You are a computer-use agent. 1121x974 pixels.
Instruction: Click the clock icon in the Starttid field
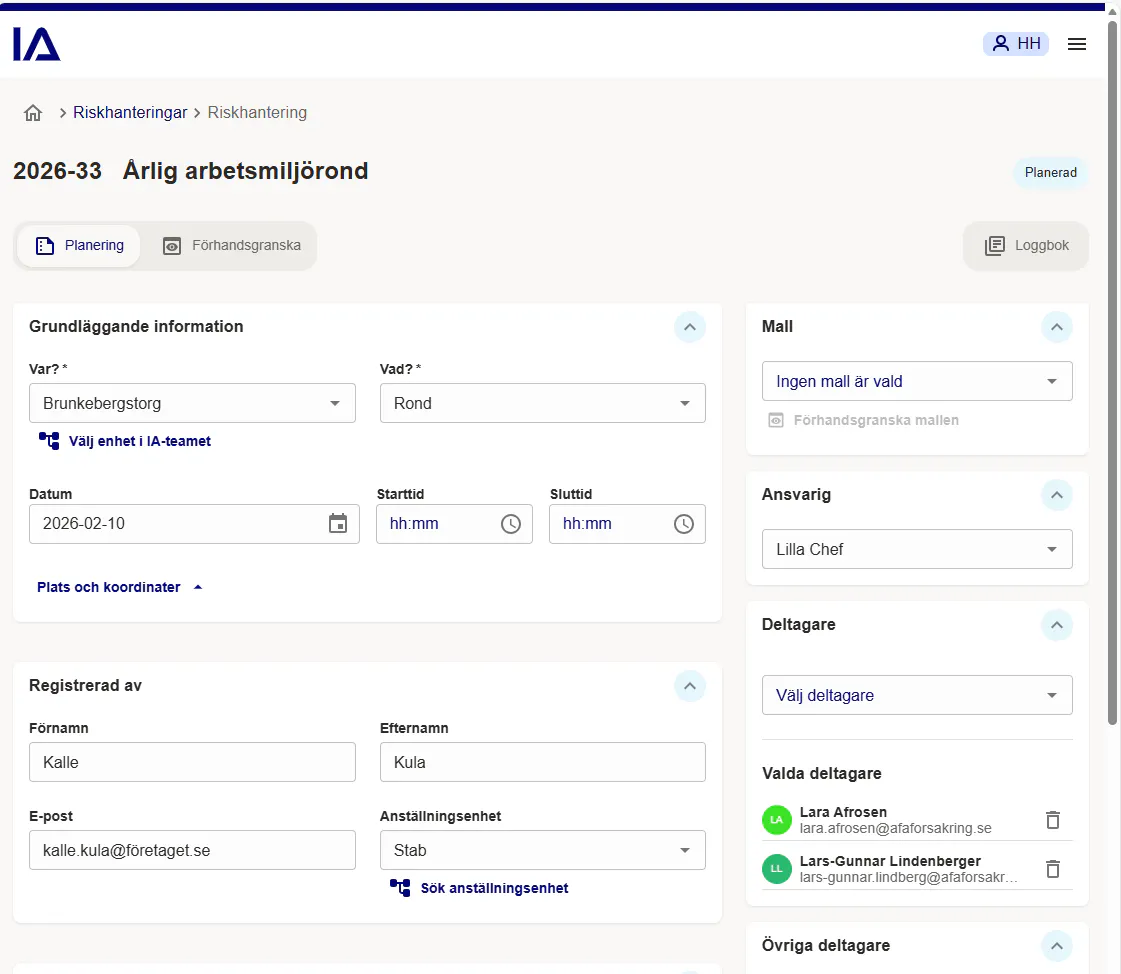(x=510, y=523)
